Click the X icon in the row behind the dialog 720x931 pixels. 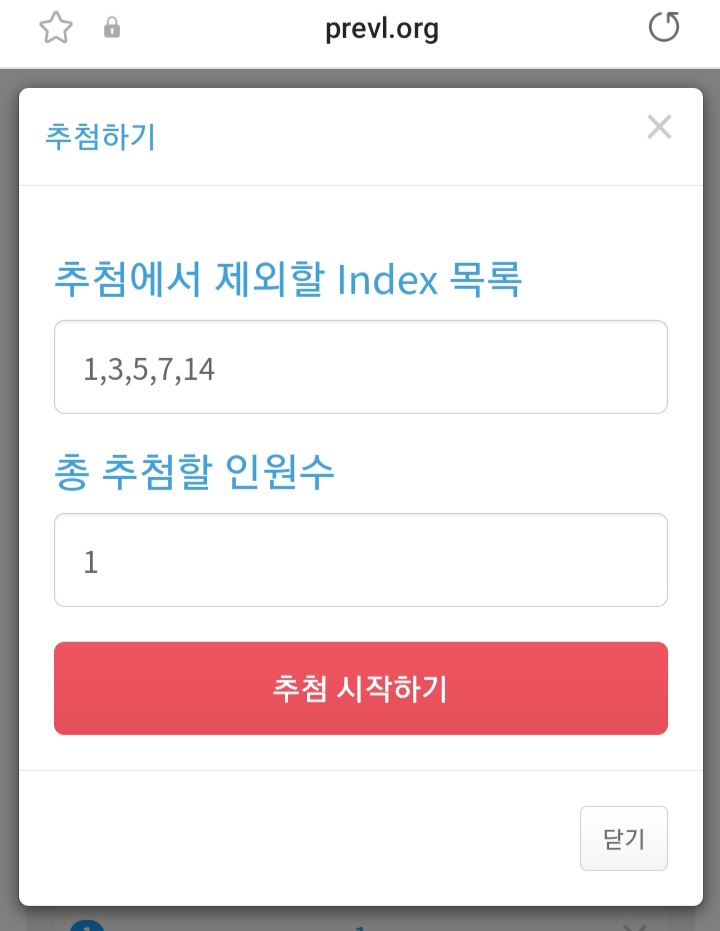(635, 926)
